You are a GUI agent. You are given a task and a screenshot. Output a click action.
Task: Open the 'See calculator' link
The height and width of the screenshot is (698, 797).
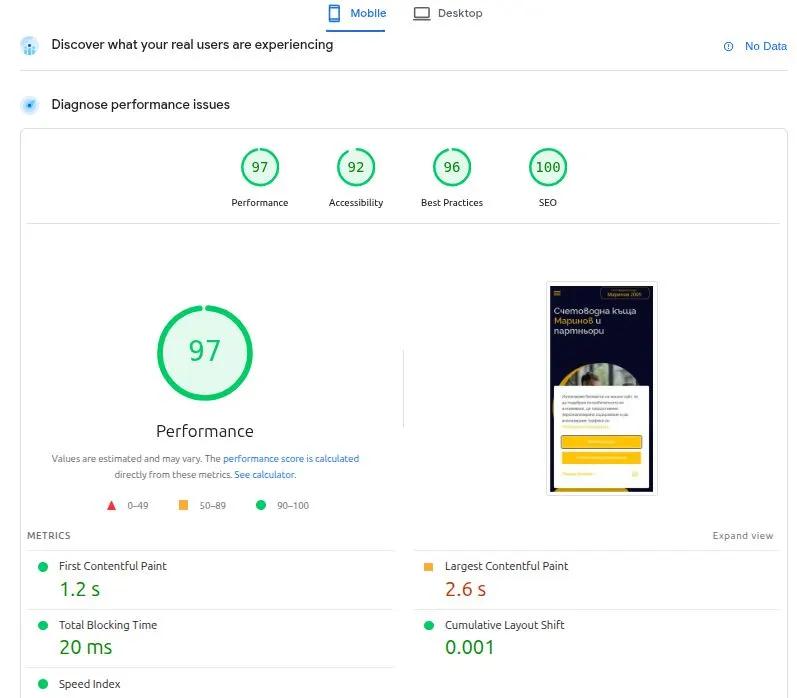tap(264, 475)
